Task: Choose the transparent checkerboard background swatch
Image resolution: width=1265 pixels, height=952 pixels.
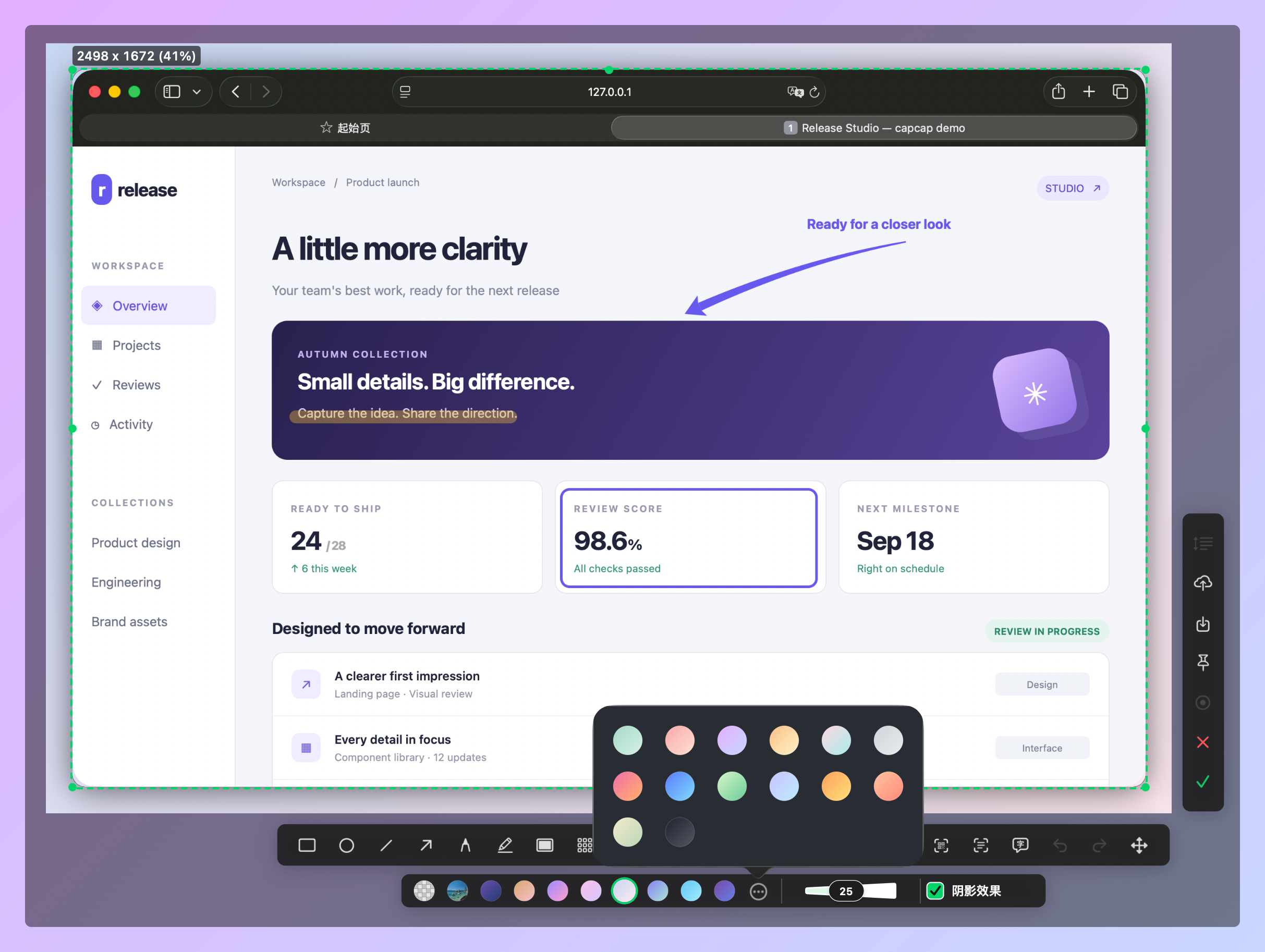Action: point(424,891)
